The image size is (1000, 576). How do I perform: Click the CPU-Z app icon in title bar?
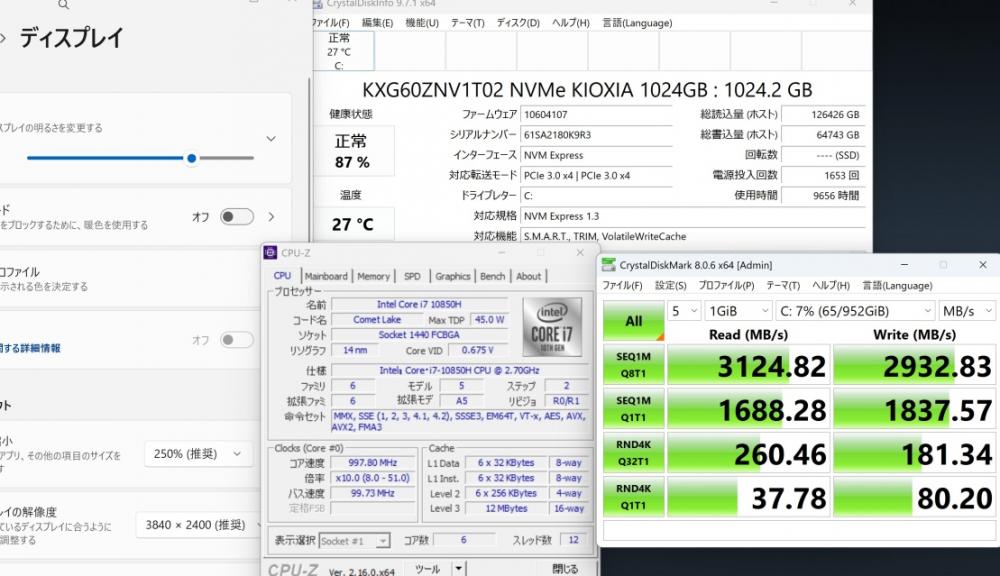pos(270,253)
